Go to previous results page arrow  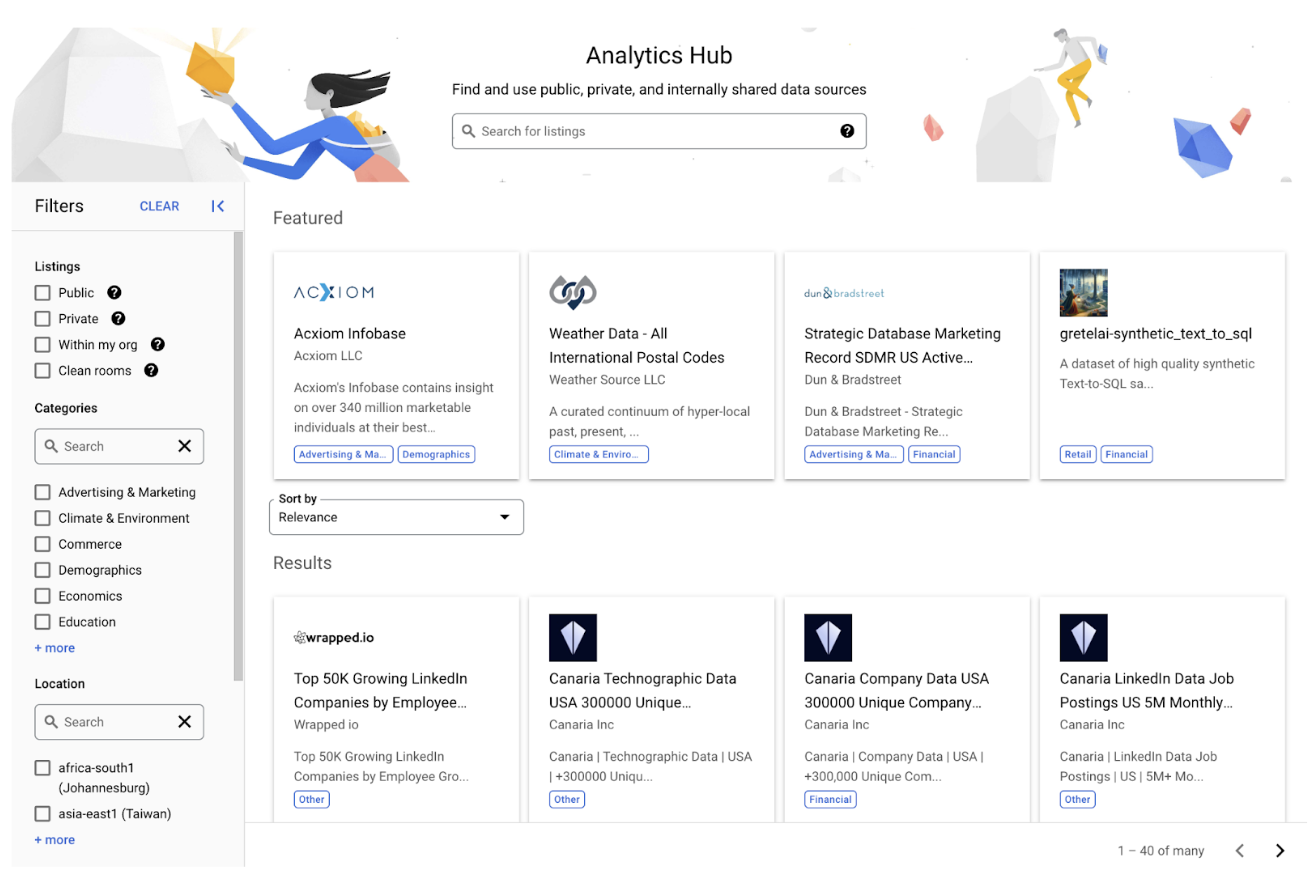1240,851
